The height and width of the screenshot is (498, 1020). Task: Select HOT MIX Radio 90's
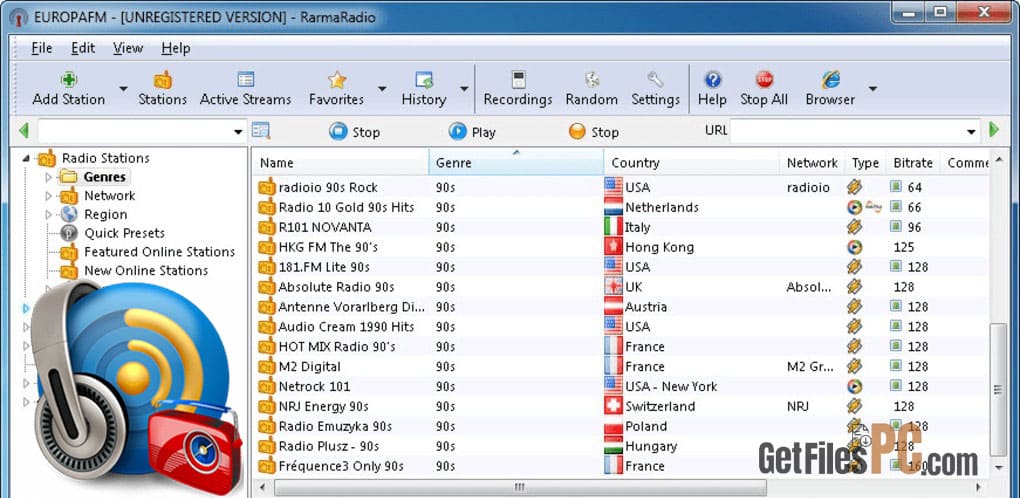tap(621, 347)
